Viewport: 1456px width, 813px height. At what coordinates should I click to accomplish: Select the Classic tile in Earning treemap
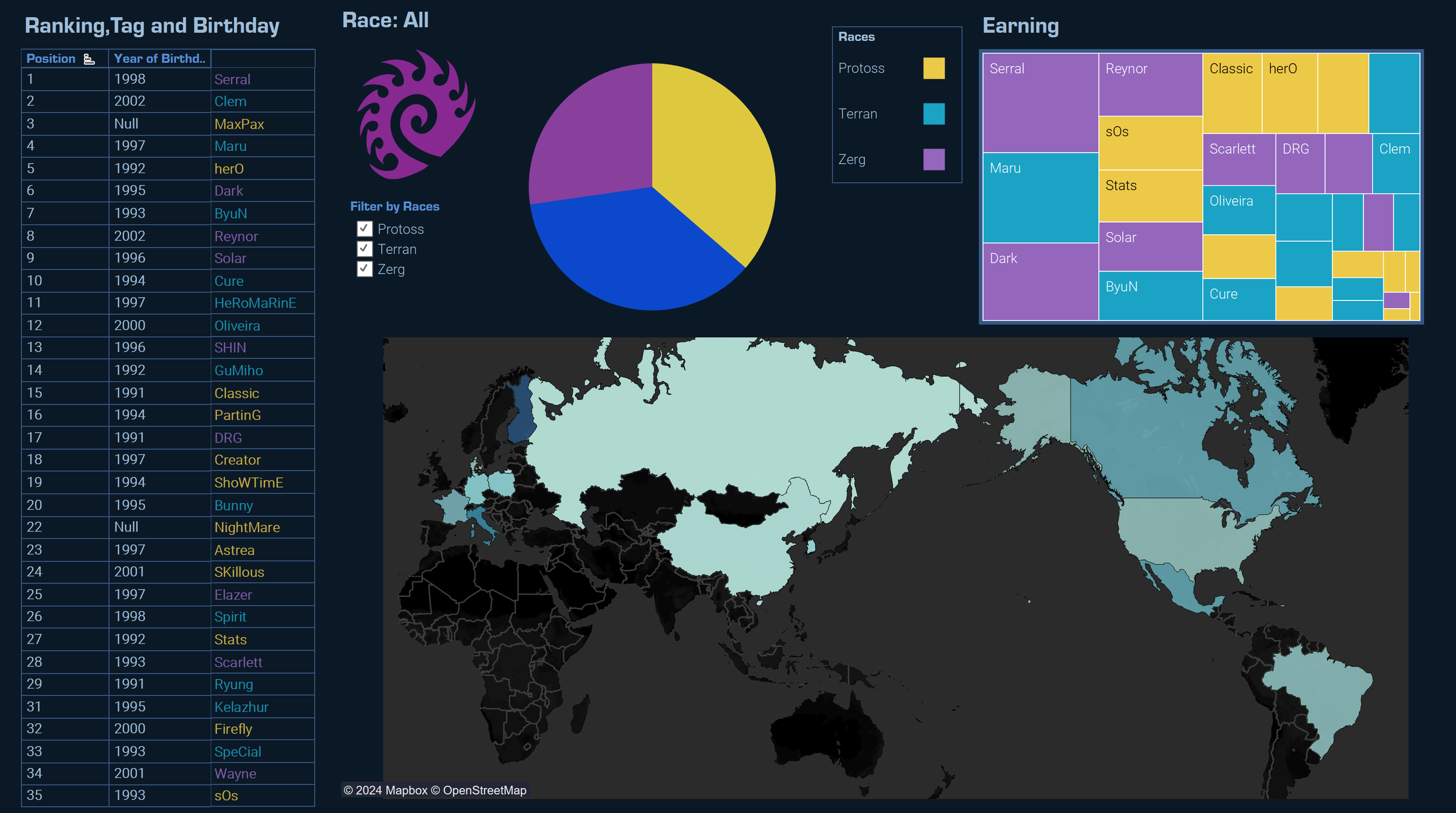pyautogui.click(x=1232, y=93)
